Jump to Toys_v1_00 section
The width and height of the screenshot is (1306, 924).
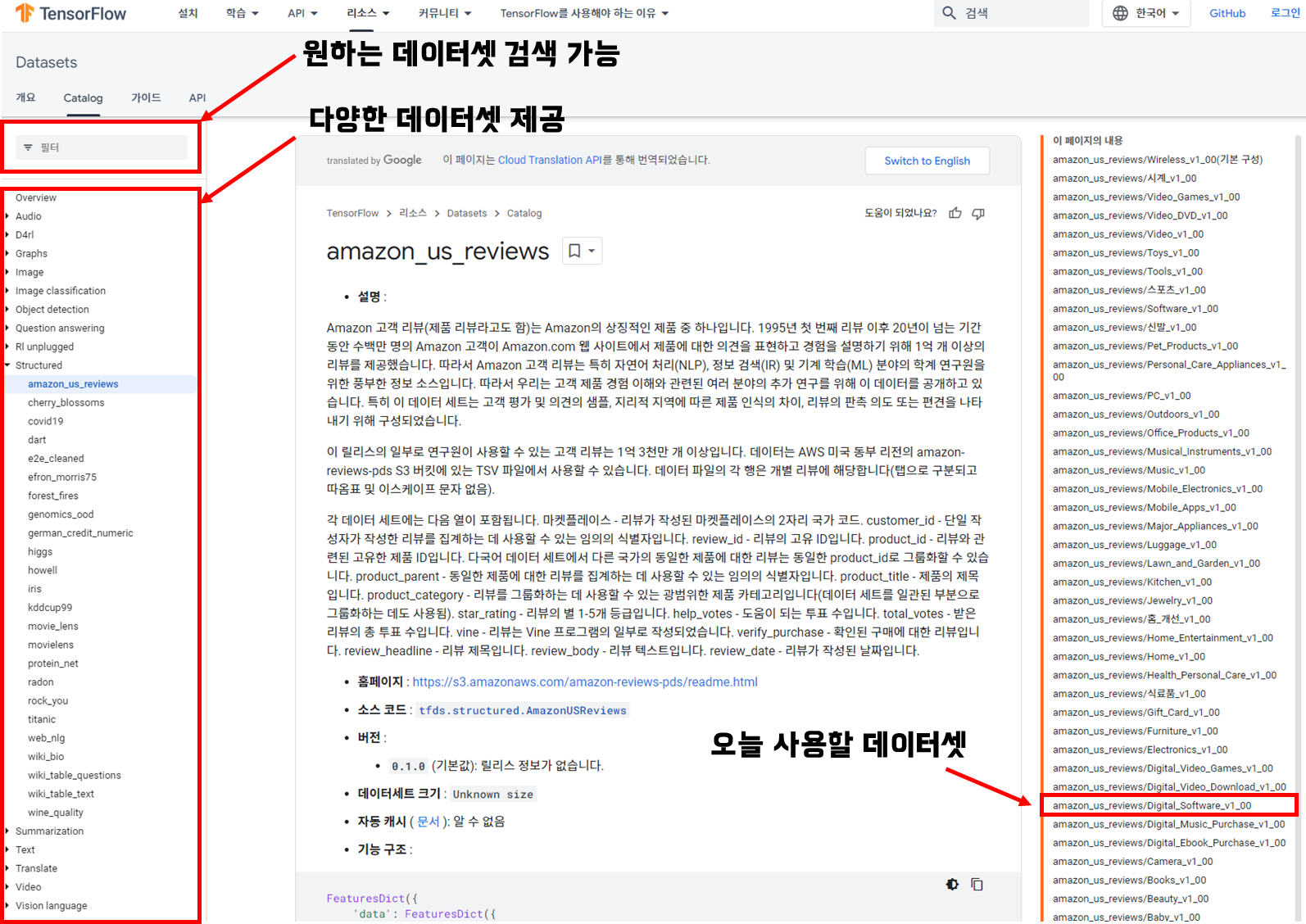tap(1126, 253)
